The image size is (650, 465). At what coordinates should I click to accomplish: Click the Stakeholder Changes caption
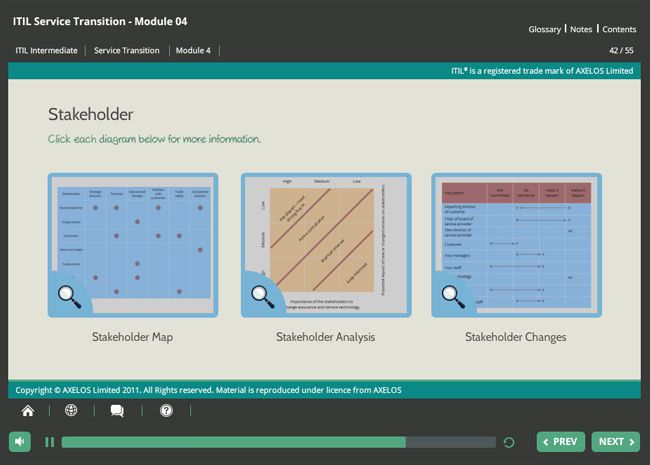pos(515,337)
